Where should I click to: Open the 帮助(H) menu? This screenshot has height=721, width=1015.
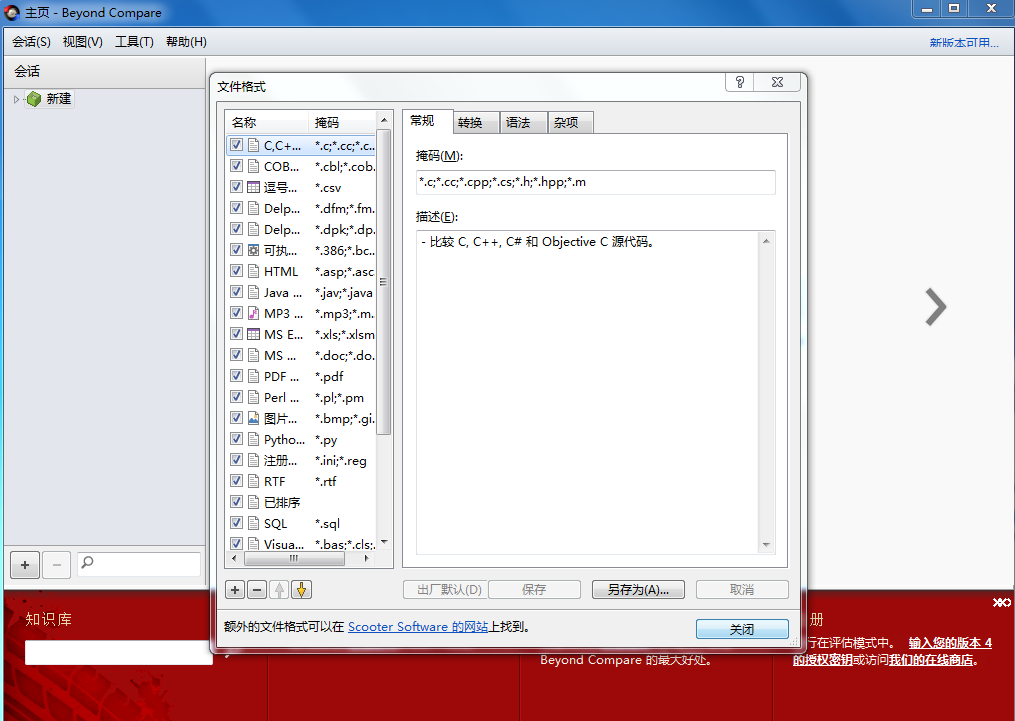(x=186, y=42)
